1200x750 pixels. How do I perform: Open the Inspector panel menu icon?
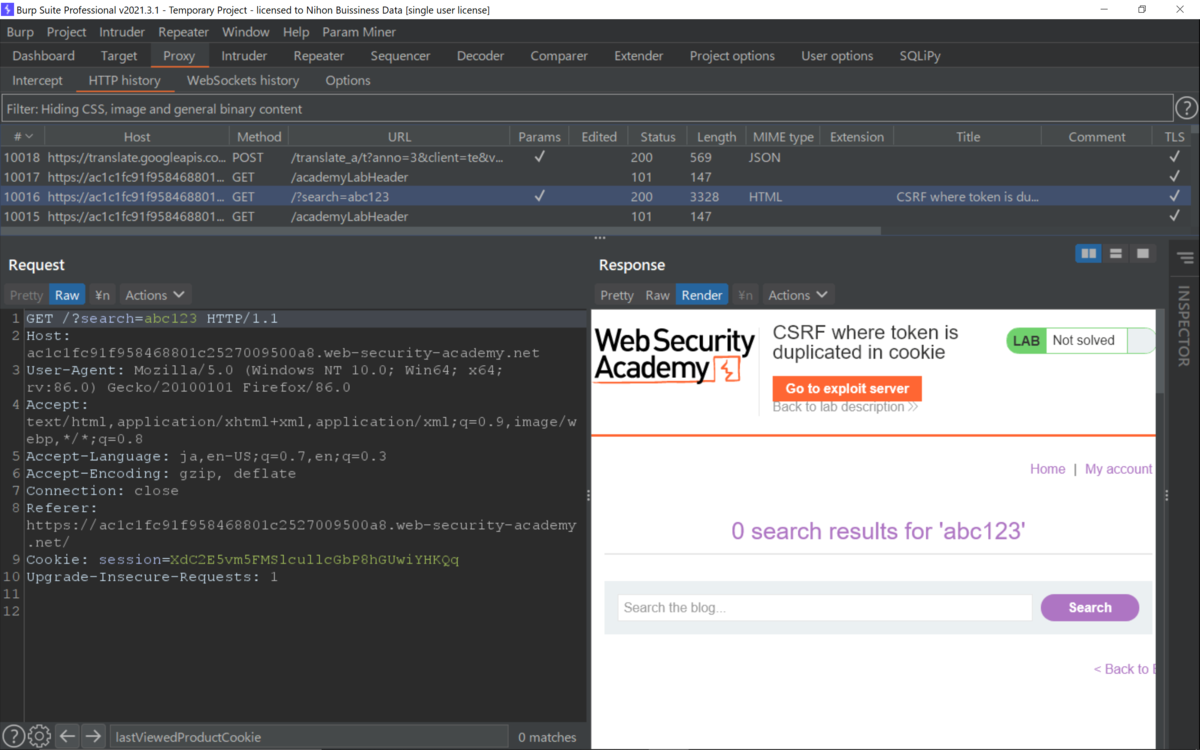click(1185, 258)
